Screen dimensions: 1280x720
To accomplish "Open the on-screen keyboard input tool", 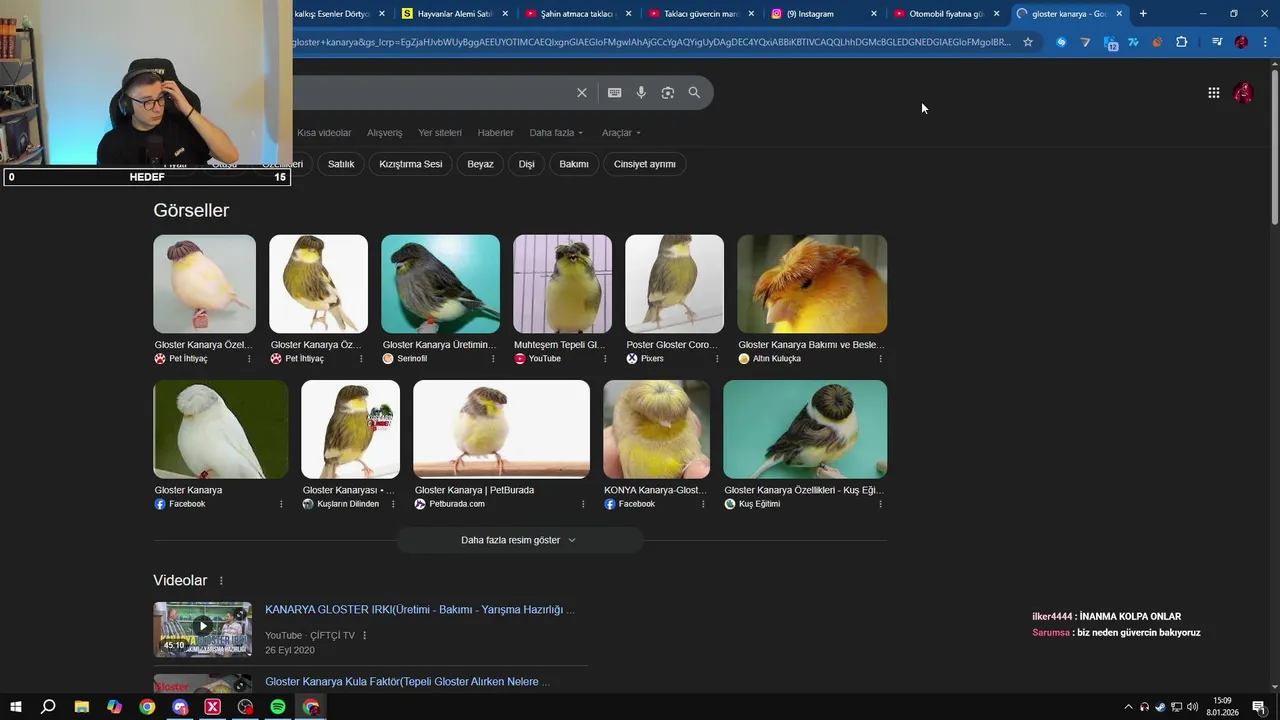I will pyautogui.click(x=615, y=93).
